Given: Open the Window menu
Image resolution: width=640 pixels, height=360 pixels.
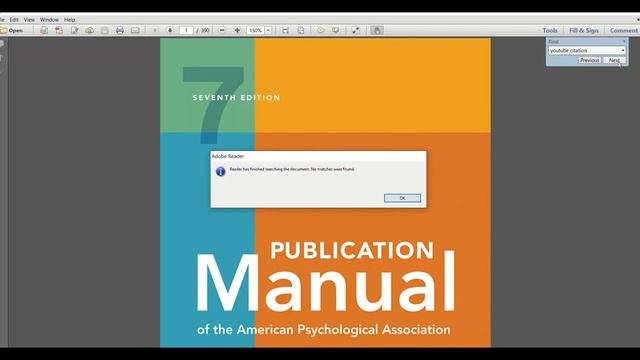Looking at the screenshot, I should (x=49, y=20).
